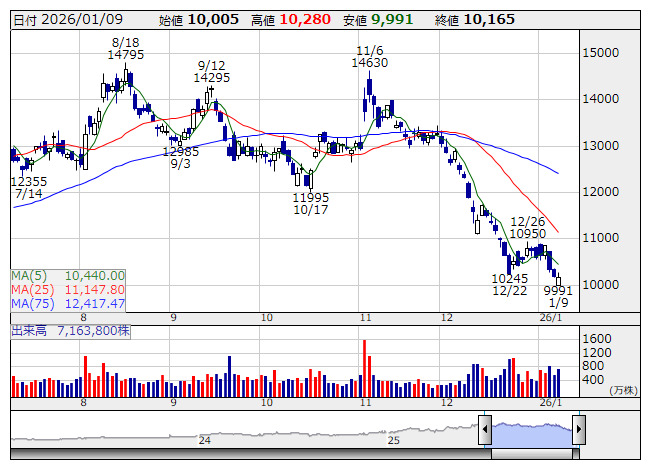Select the 12/26 10950 high label
The width and height of the screenshot is (653, 470).
[528, 227]
